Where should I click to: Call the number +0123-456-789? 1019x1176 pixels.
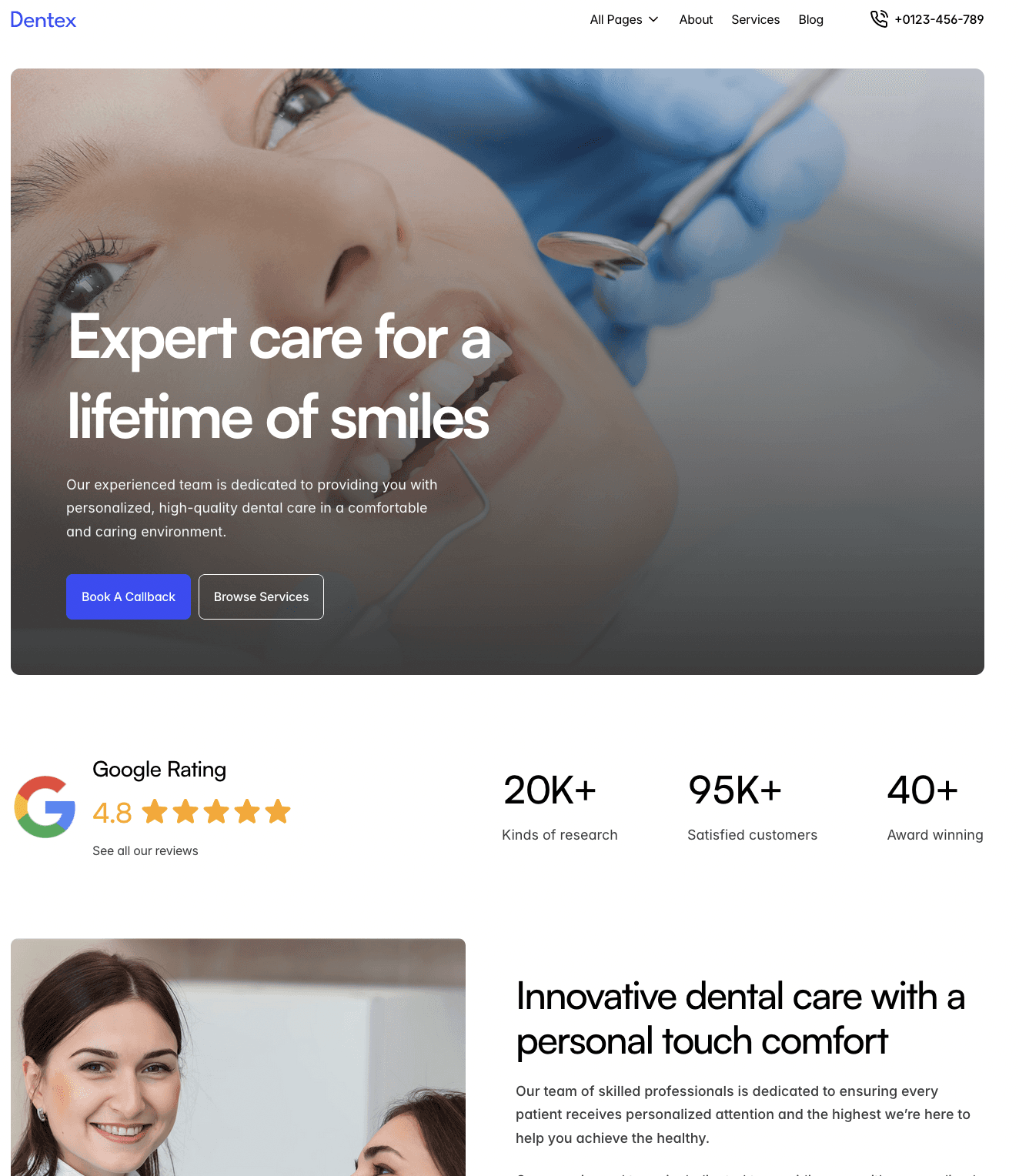[x=939, y=19]
